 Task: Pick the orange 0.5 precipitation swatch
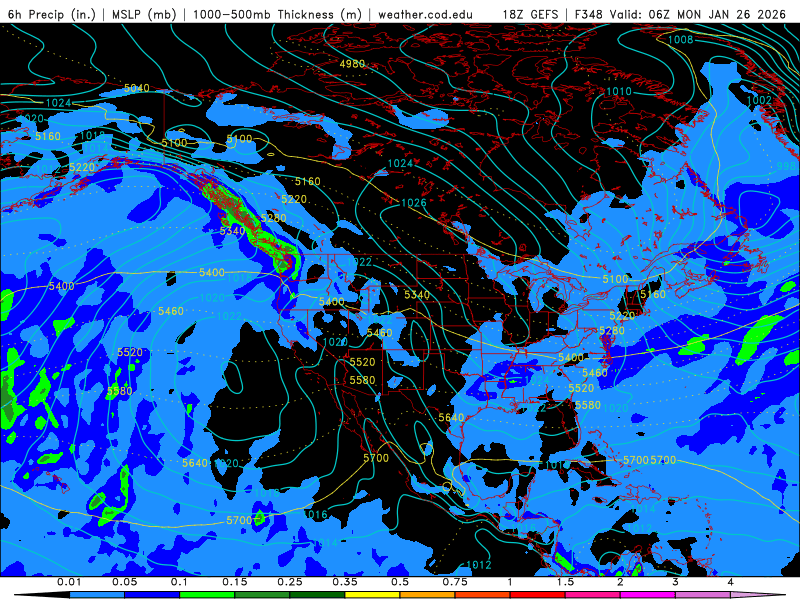click(x=428, y=595)
